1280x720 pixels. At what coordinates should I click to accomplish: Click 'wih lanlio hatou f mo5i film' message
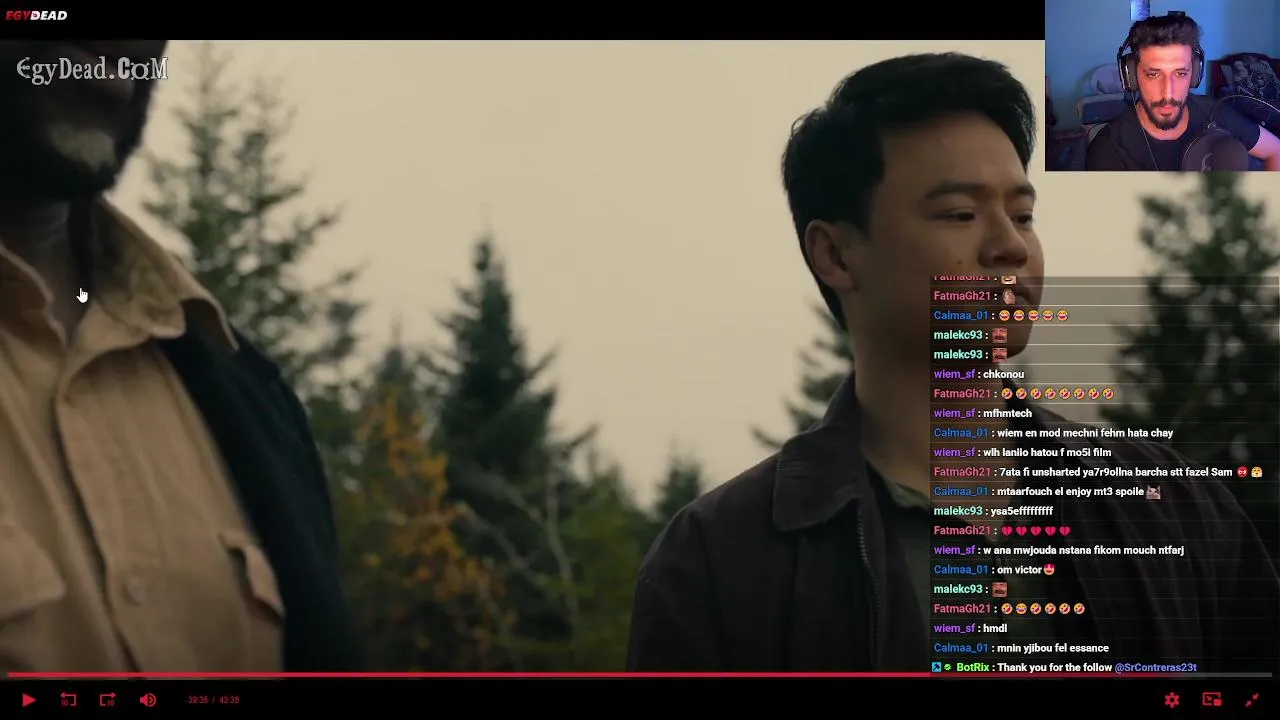tap(1022, 452)
